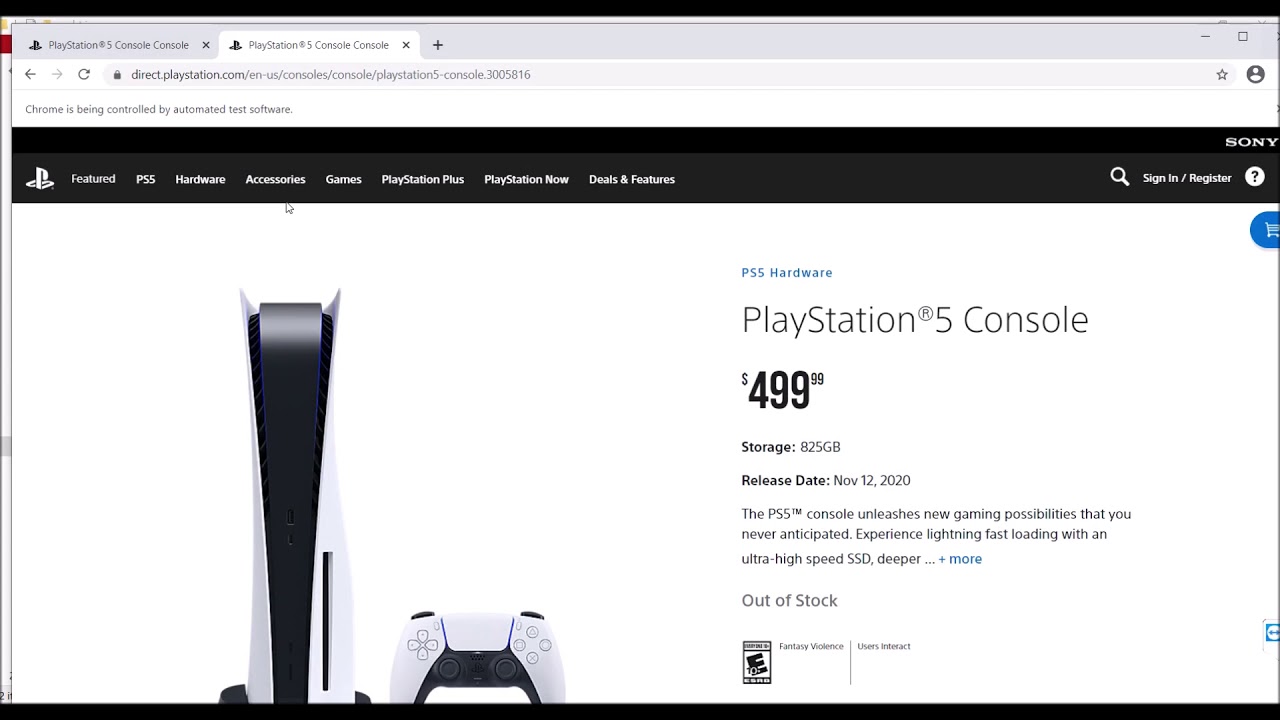This screenshot has width=1280, height=720.
Task: Select the second PlayStation 5 Console tab
Action: (318, 45)
